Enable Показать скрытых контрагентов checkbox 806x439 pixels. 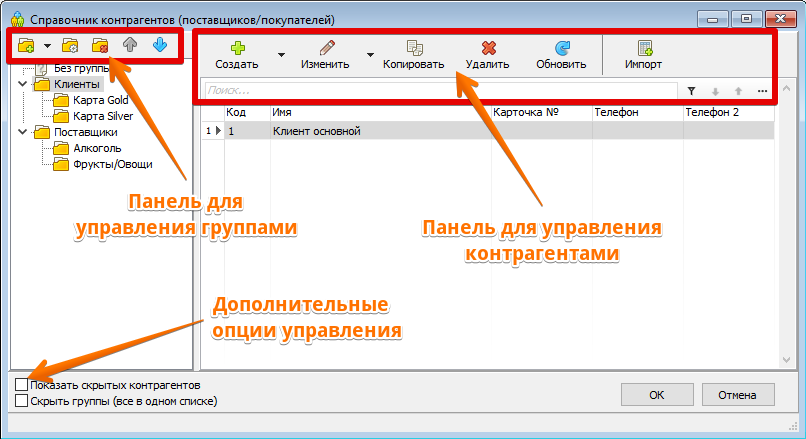coord(21,385)
